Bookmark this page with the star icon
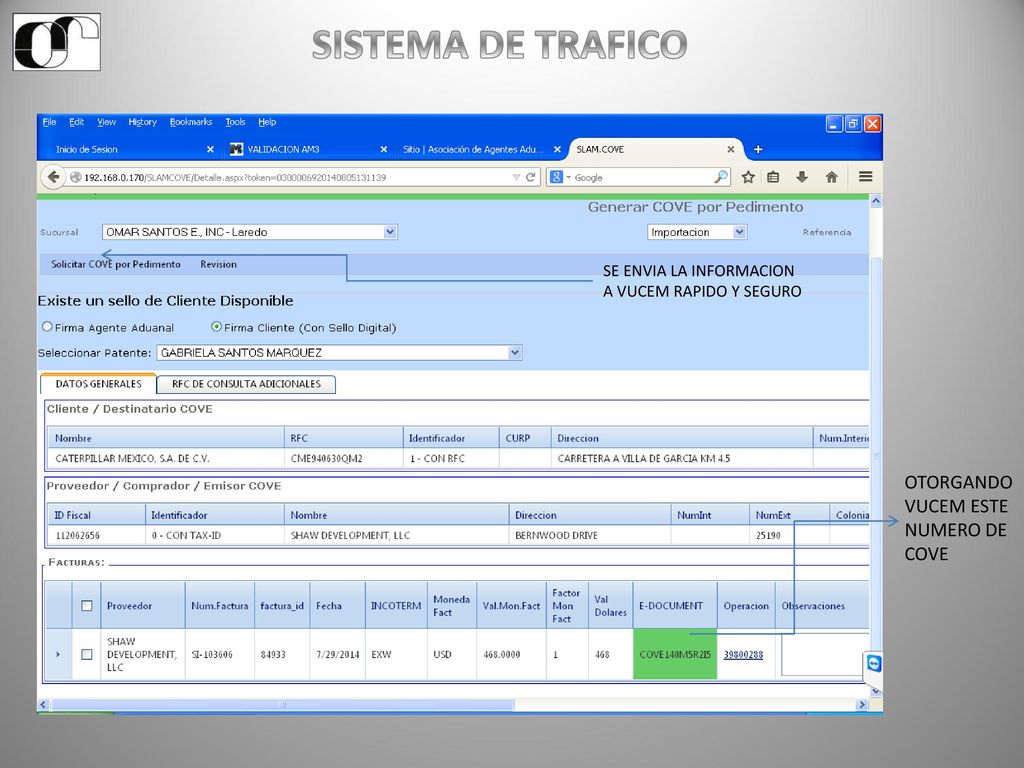Viewport: 1024px width, 768px height. pos(748,177)
